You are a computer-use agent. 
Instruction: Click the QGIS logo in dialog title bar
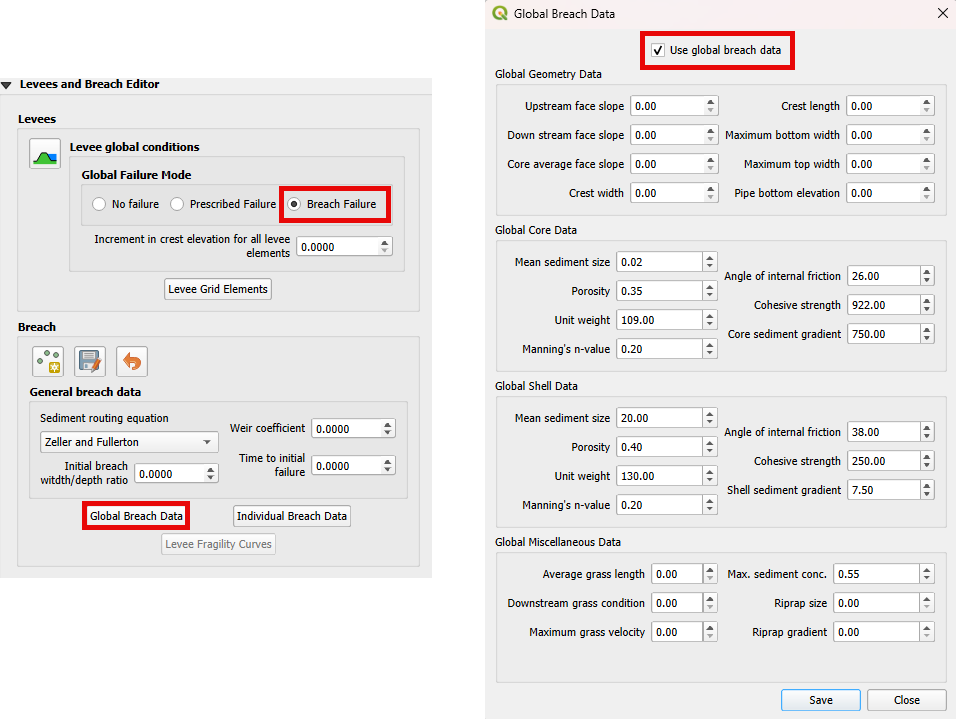tap(500, 14)
